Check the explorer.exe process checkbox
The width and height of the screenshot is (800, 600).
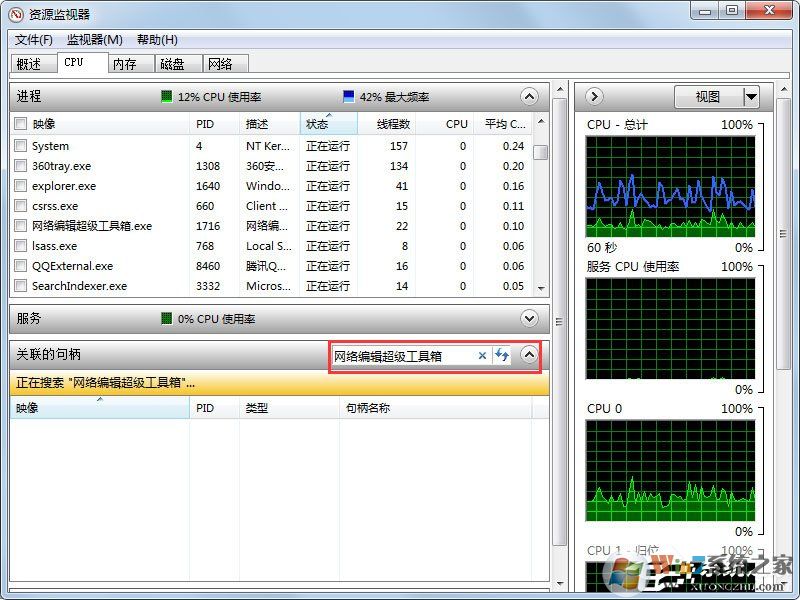[x=20, y=186]
